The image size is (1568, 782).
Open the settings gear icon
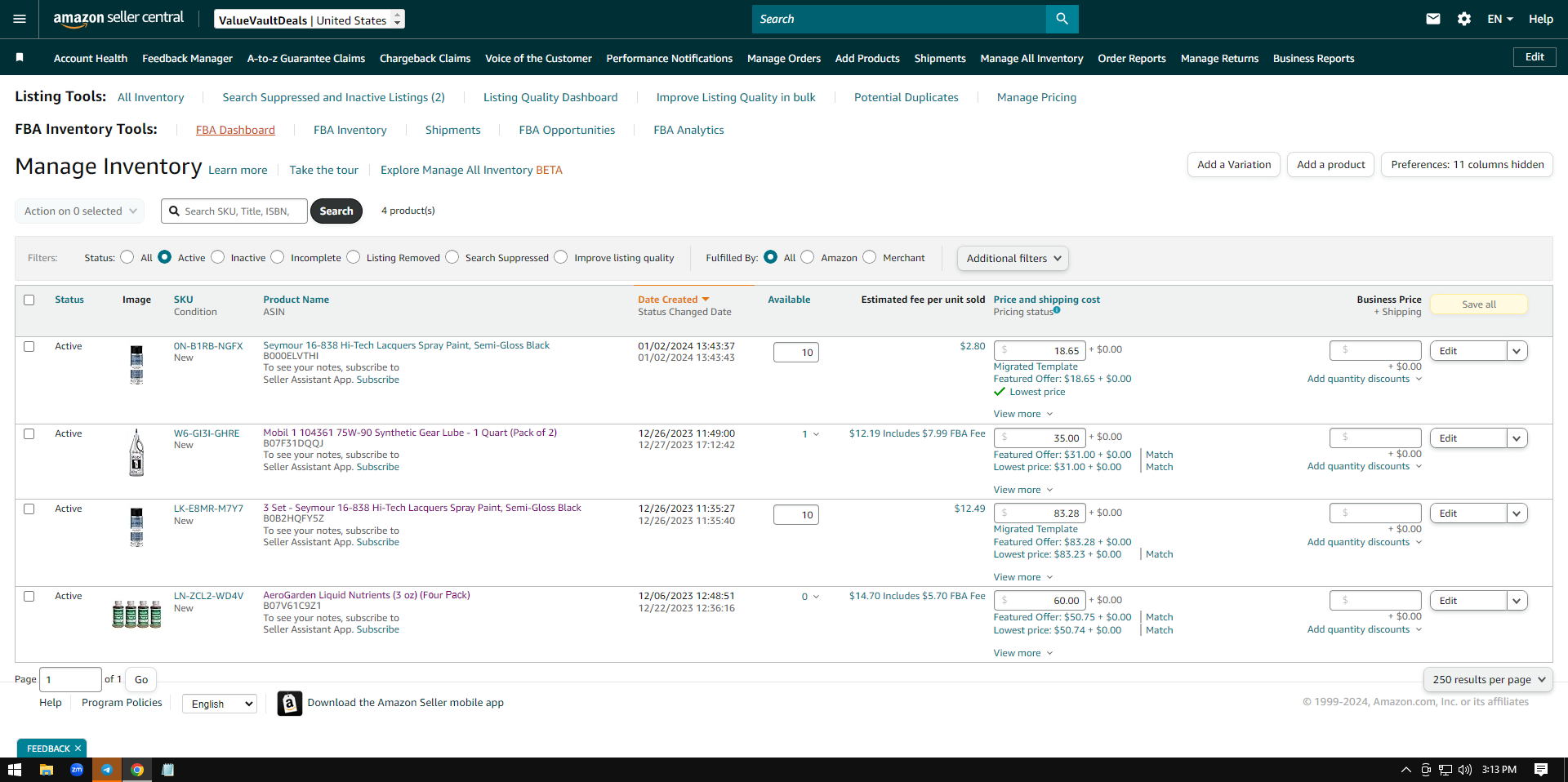tap(1464, 19)
